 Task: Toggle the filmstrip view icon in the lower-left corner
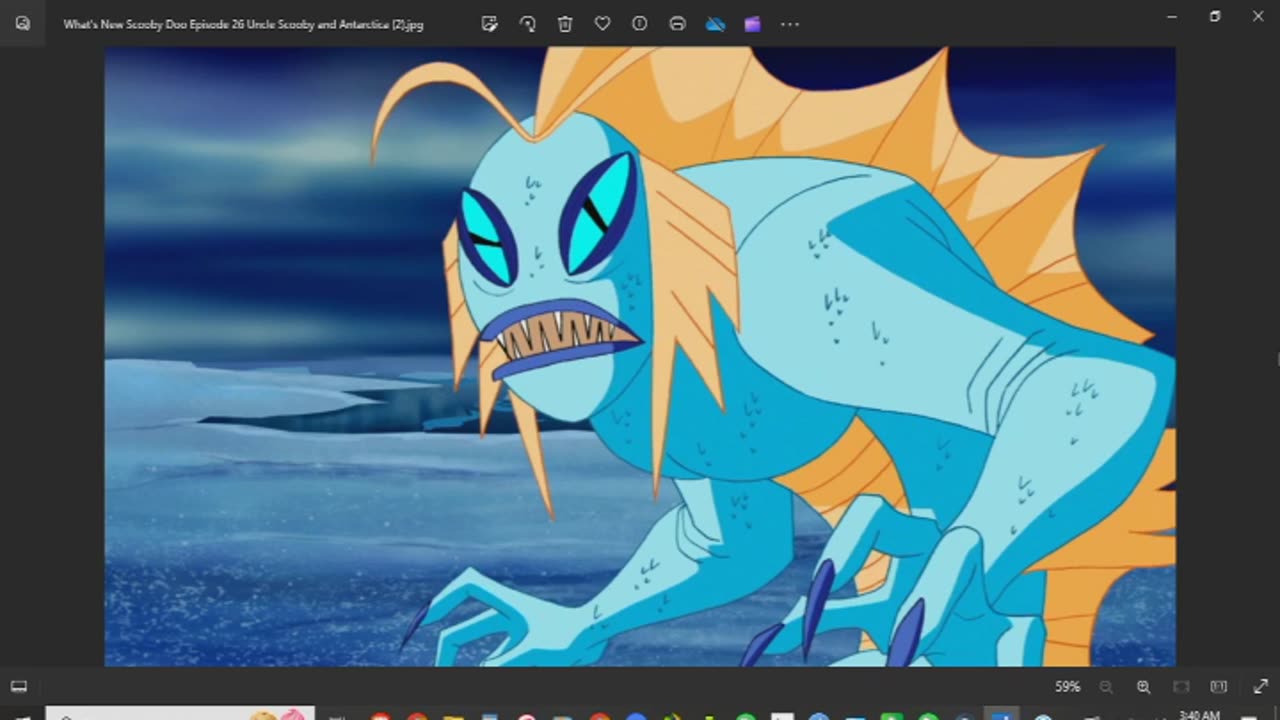click(x=19, y=687)
